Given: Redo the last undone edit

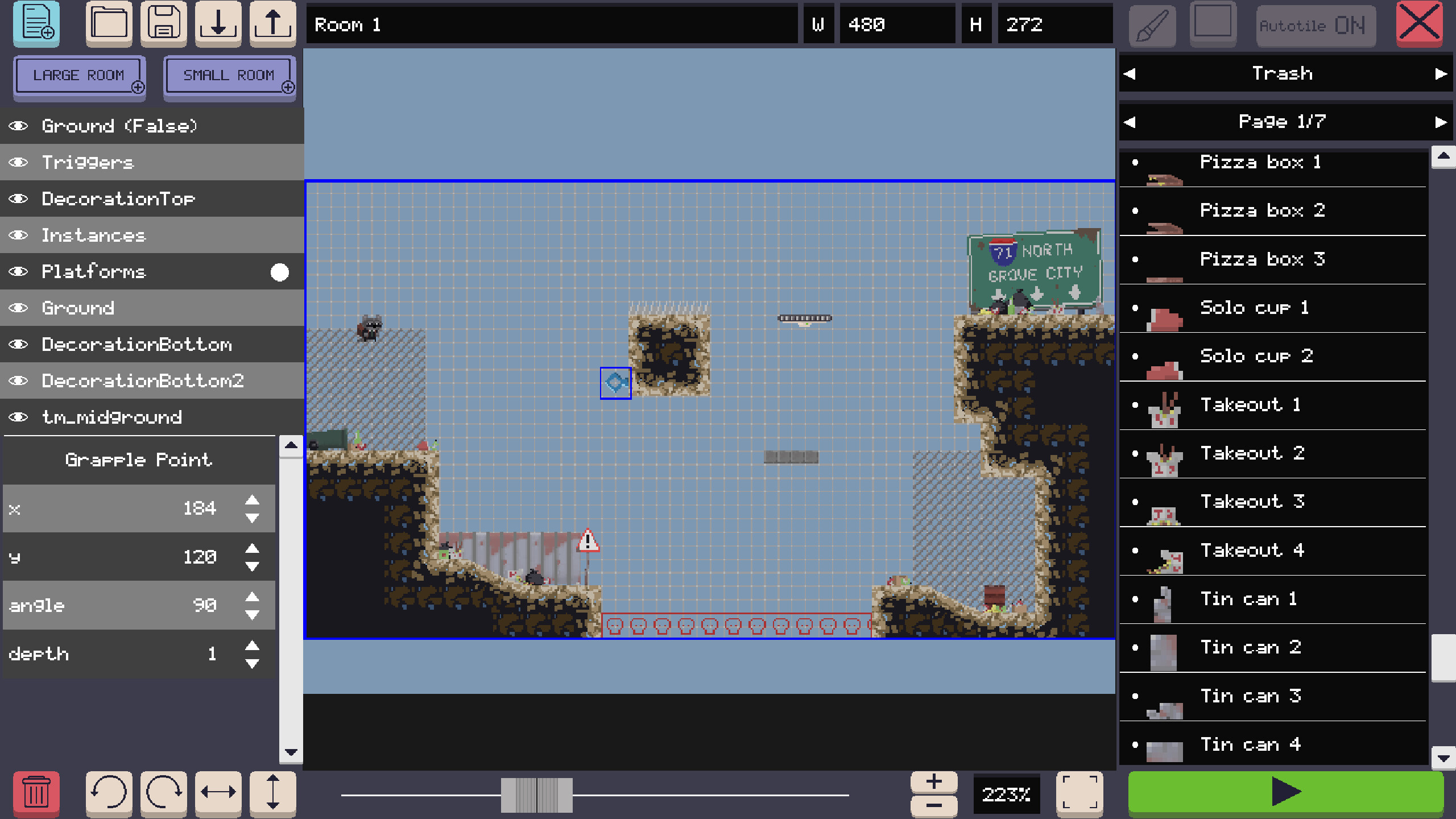Looking at the screenshot, I should (163, 794).
